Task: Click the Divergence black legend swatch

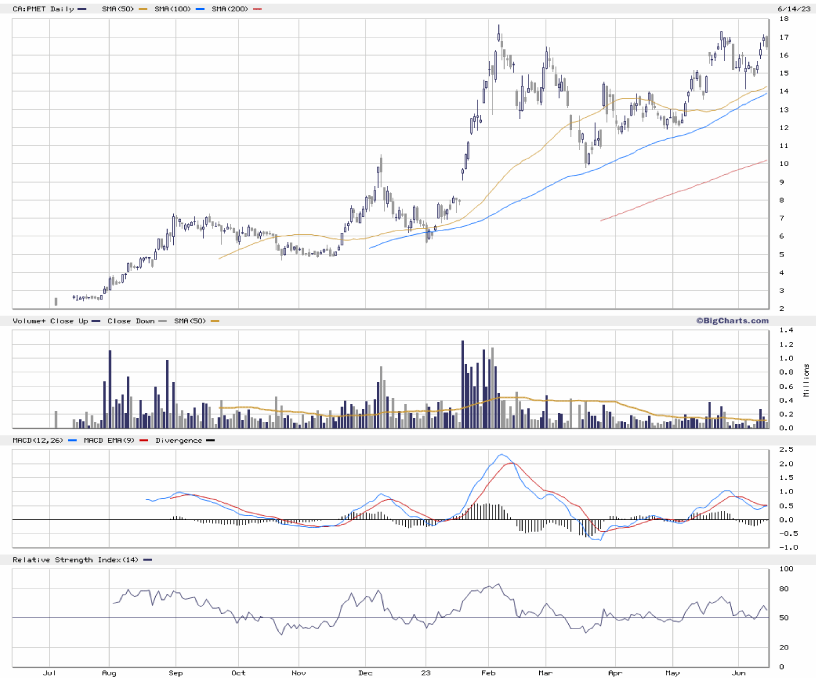Action: tap(210, 440)
